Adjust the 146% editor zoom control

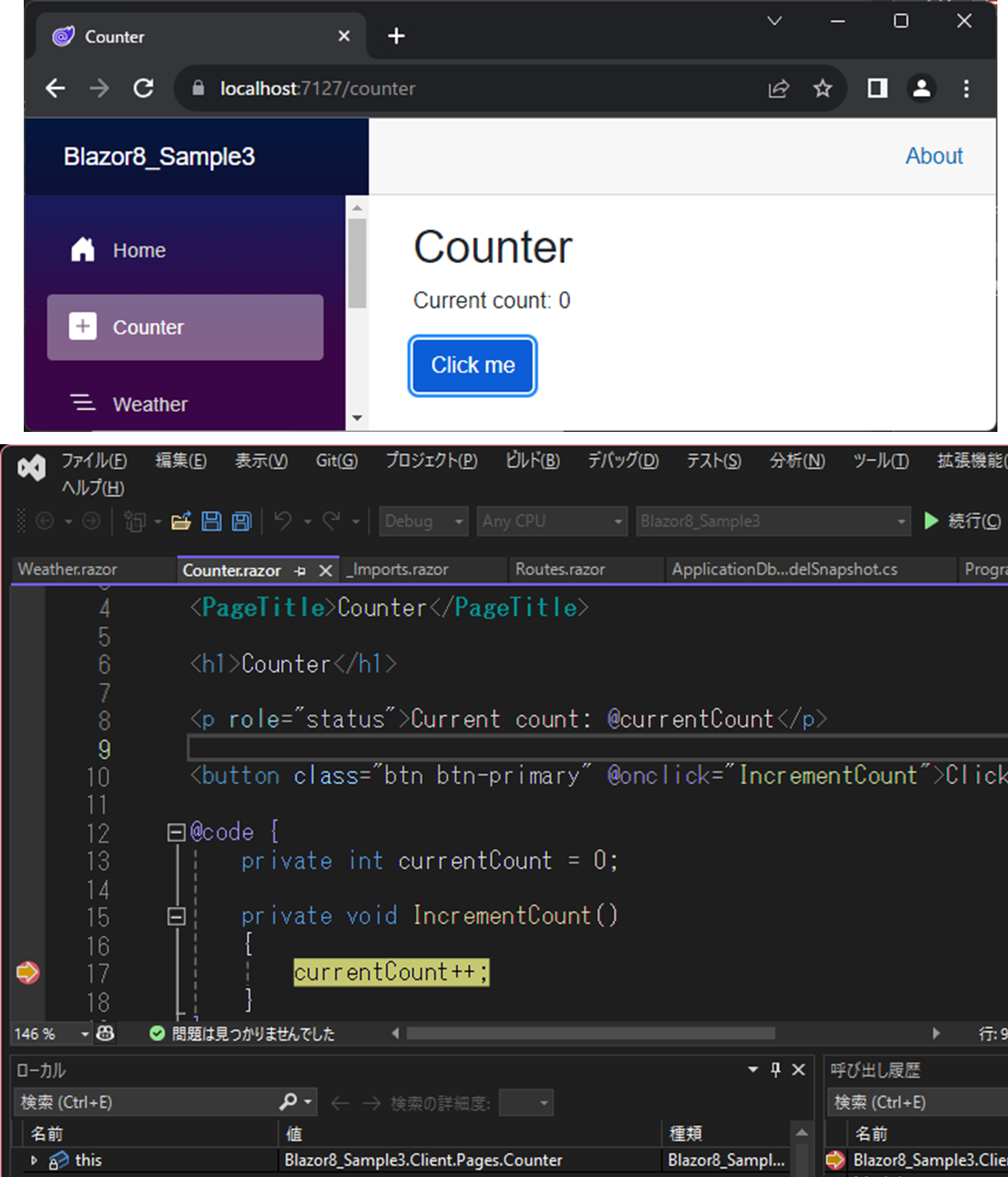point(44,1034)
